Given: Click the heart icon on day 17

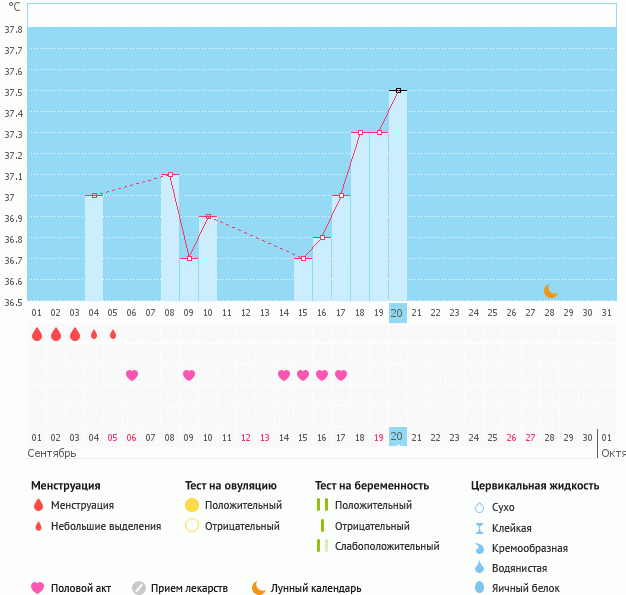Looking at the screenshot, I should click(341, 375).
